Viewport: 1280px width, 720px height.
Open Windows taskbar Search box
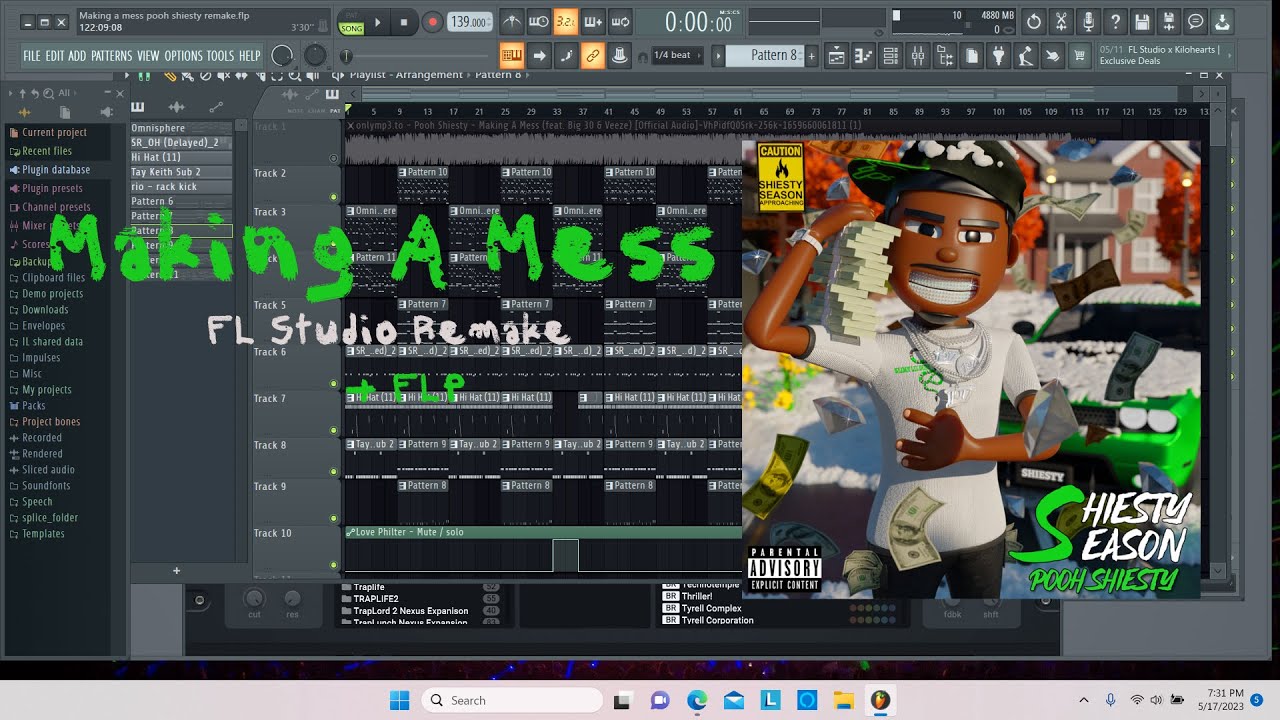512,700
